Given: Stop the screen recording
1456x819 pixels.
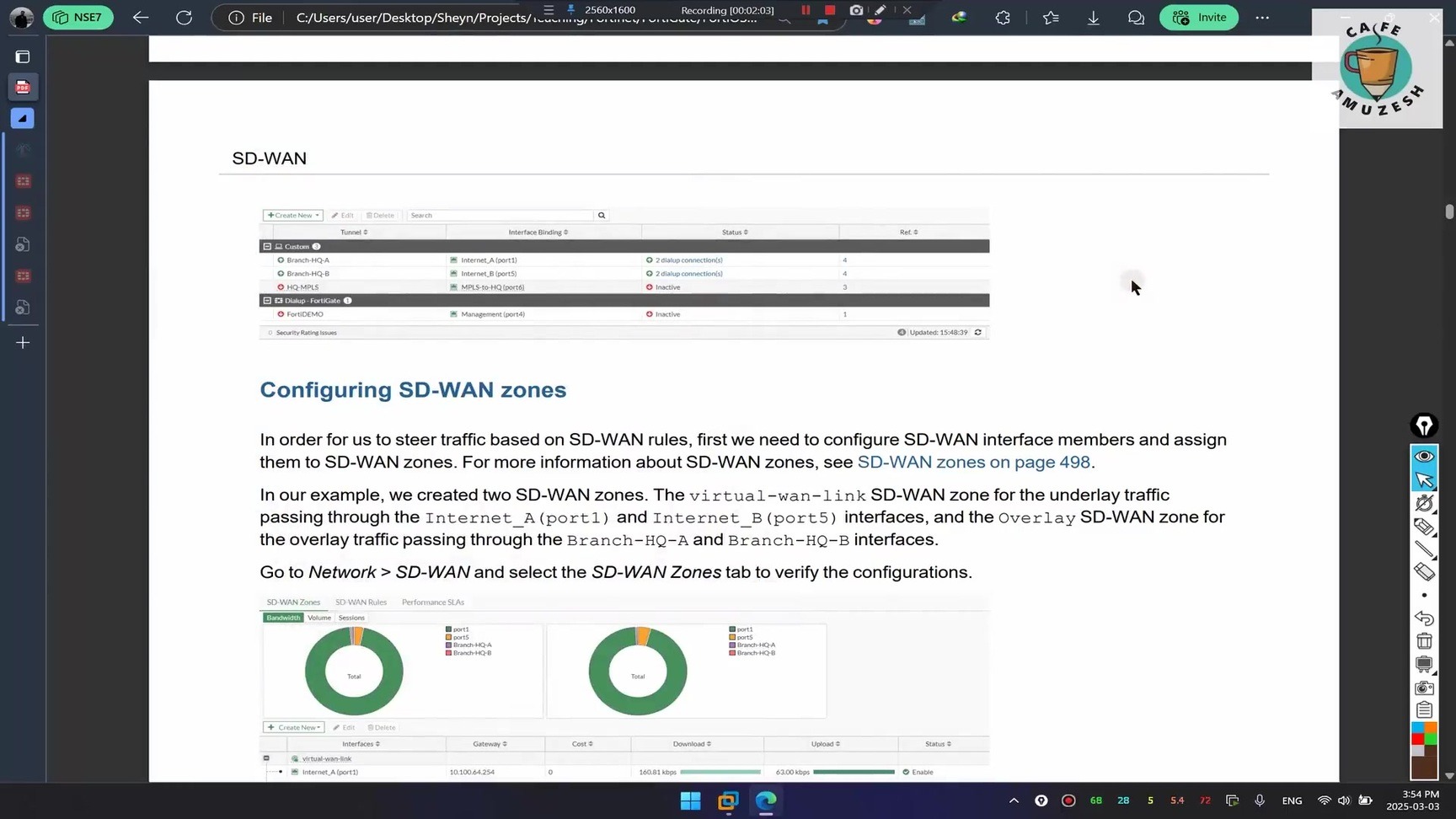Looking at the screenshot, I should (830, 10).
